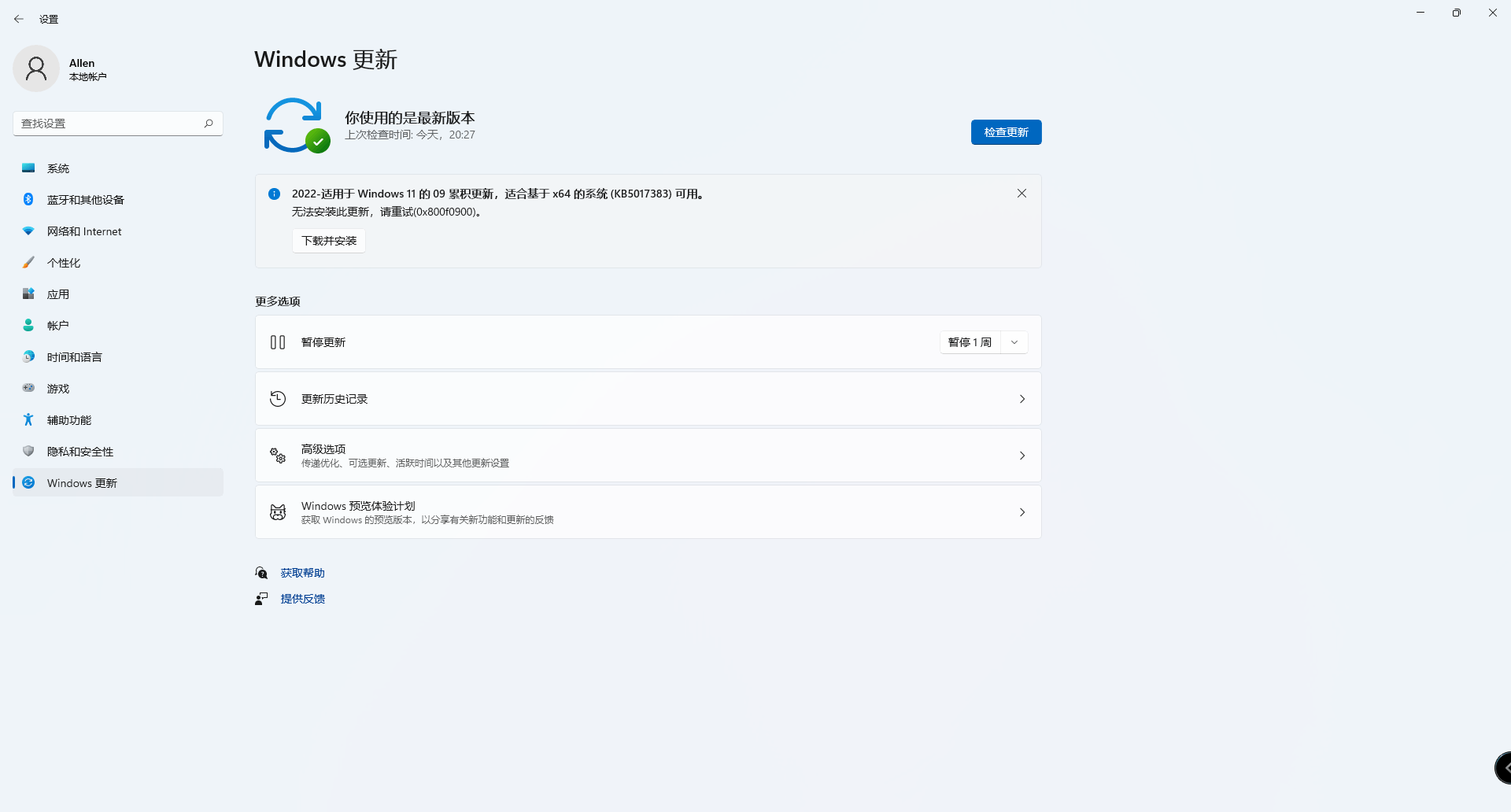Open the 提供反馈 link
The image size is (1511, 812).
point(303,599)
